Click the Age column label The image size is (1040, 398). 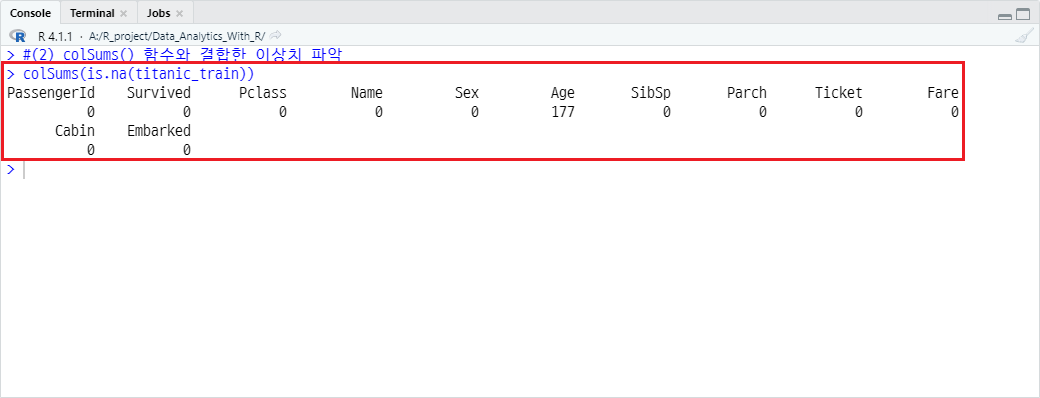(x=563, y=94)
